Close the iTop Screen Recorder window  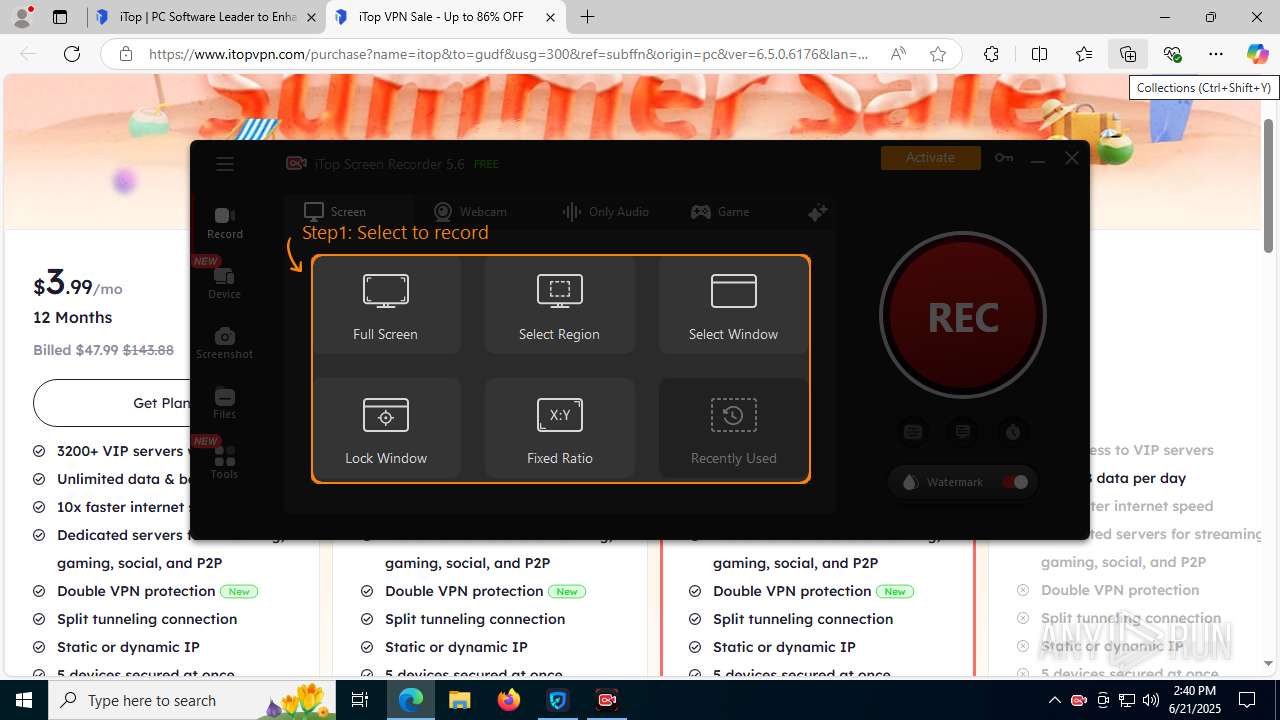click(x=1072, y=158)
